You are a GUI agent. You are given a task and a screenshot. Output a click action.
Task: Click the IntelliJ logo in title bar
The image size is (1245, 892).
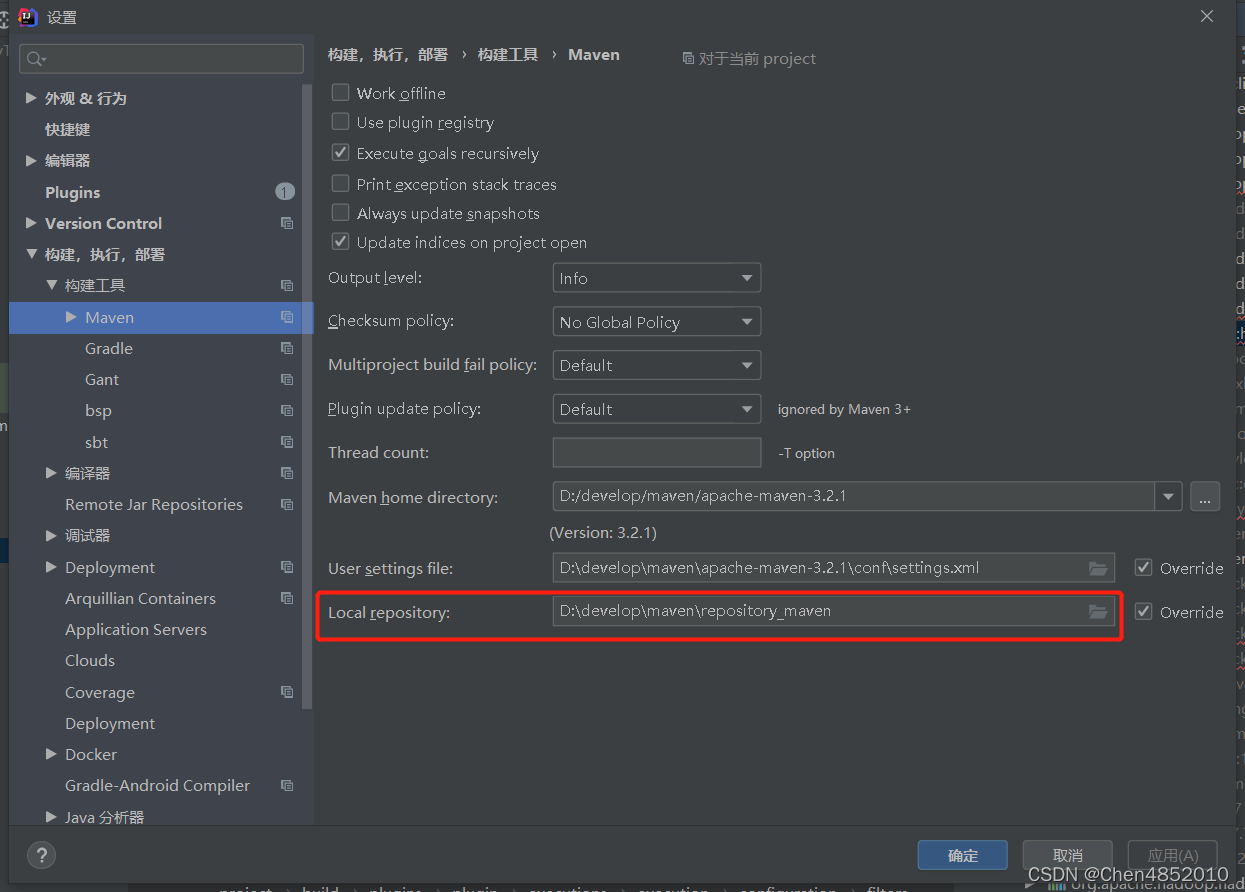point(28,16)
